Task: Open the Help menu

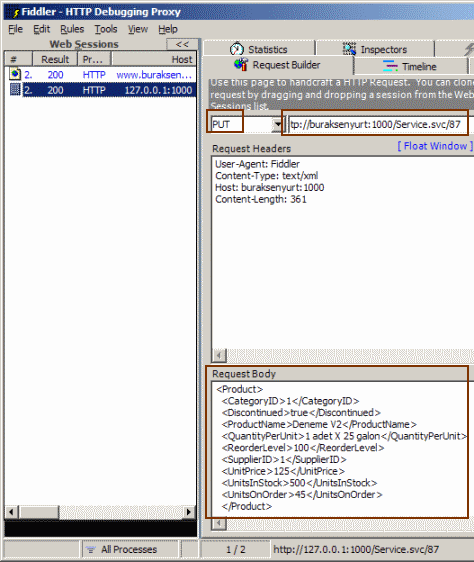Action: pyautogui.click(x=168, y=29)
